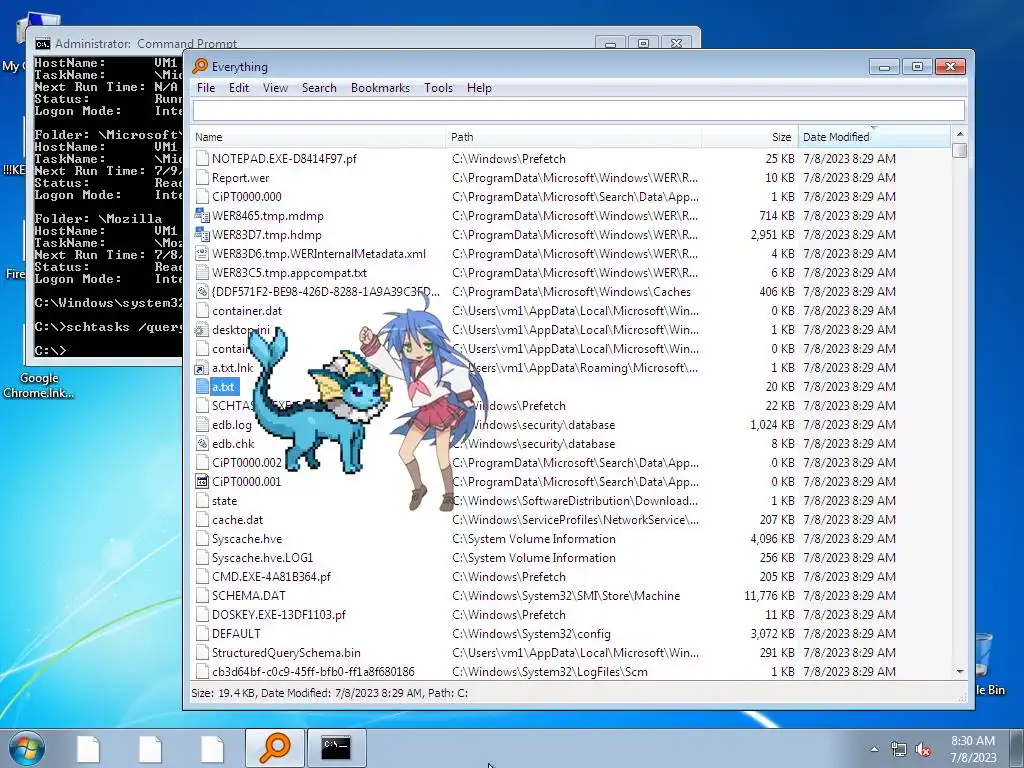Click the dump icon of WER83D7.tmp.hdmp
1024x768 pixels.
[202, 234]
